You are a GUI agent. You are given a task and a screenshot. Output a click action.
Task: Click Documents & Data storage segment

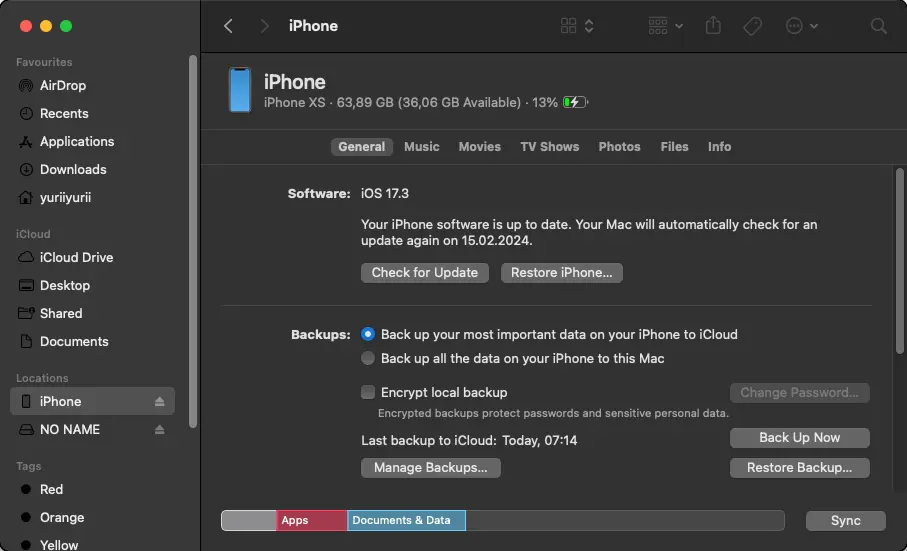point(406,520)
